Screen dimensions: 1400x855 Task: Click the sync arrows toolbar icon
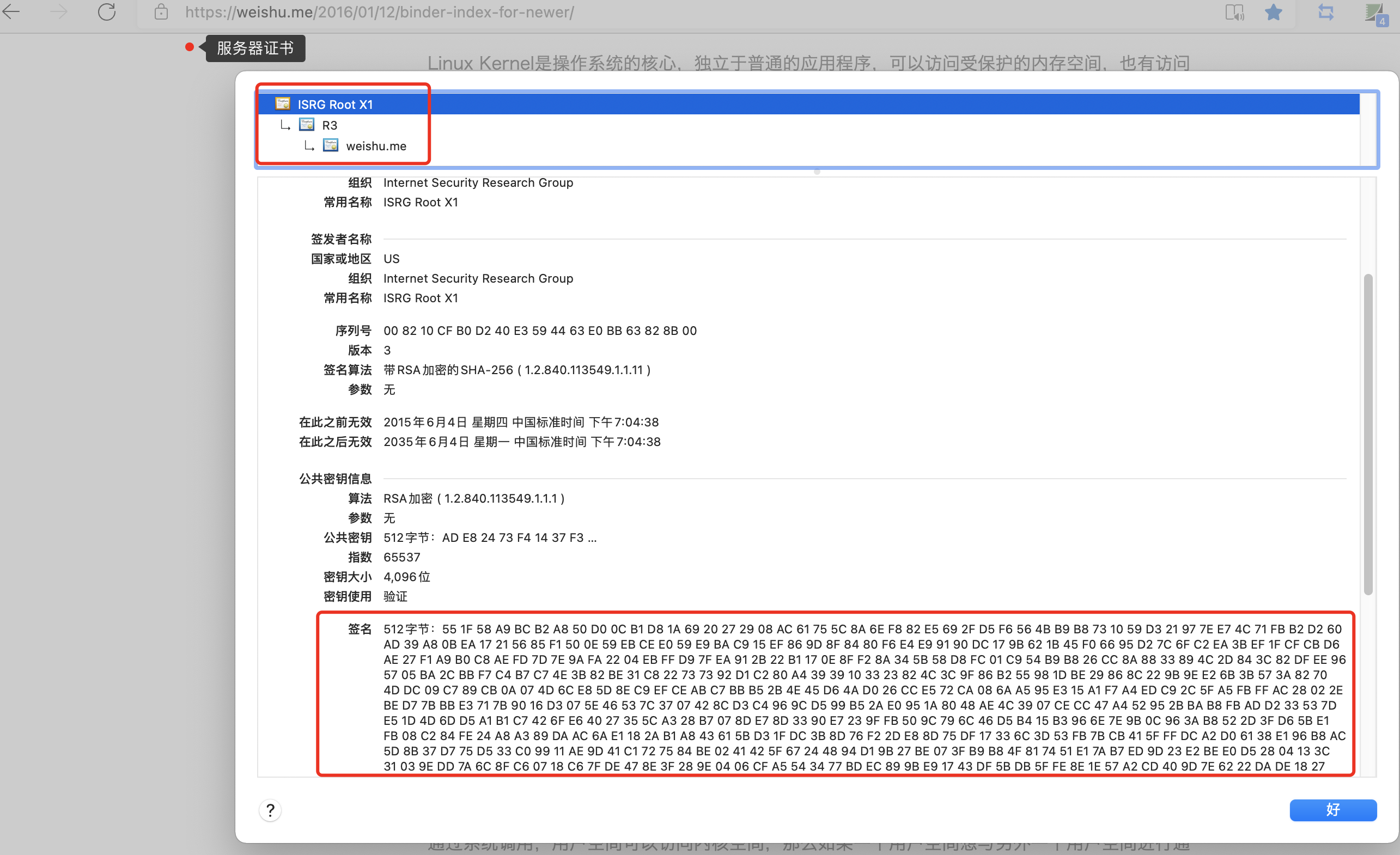pyautogui.click(x=1326, y=12)
